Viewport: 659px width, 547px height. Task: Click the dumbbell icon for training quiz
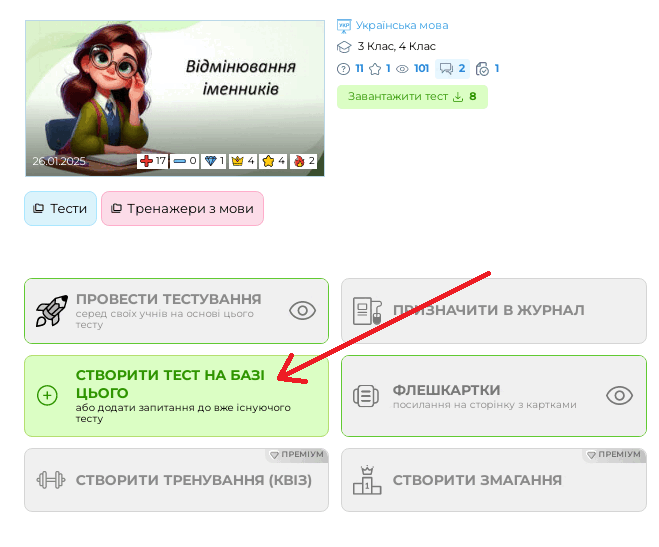[x=51, y=480]
